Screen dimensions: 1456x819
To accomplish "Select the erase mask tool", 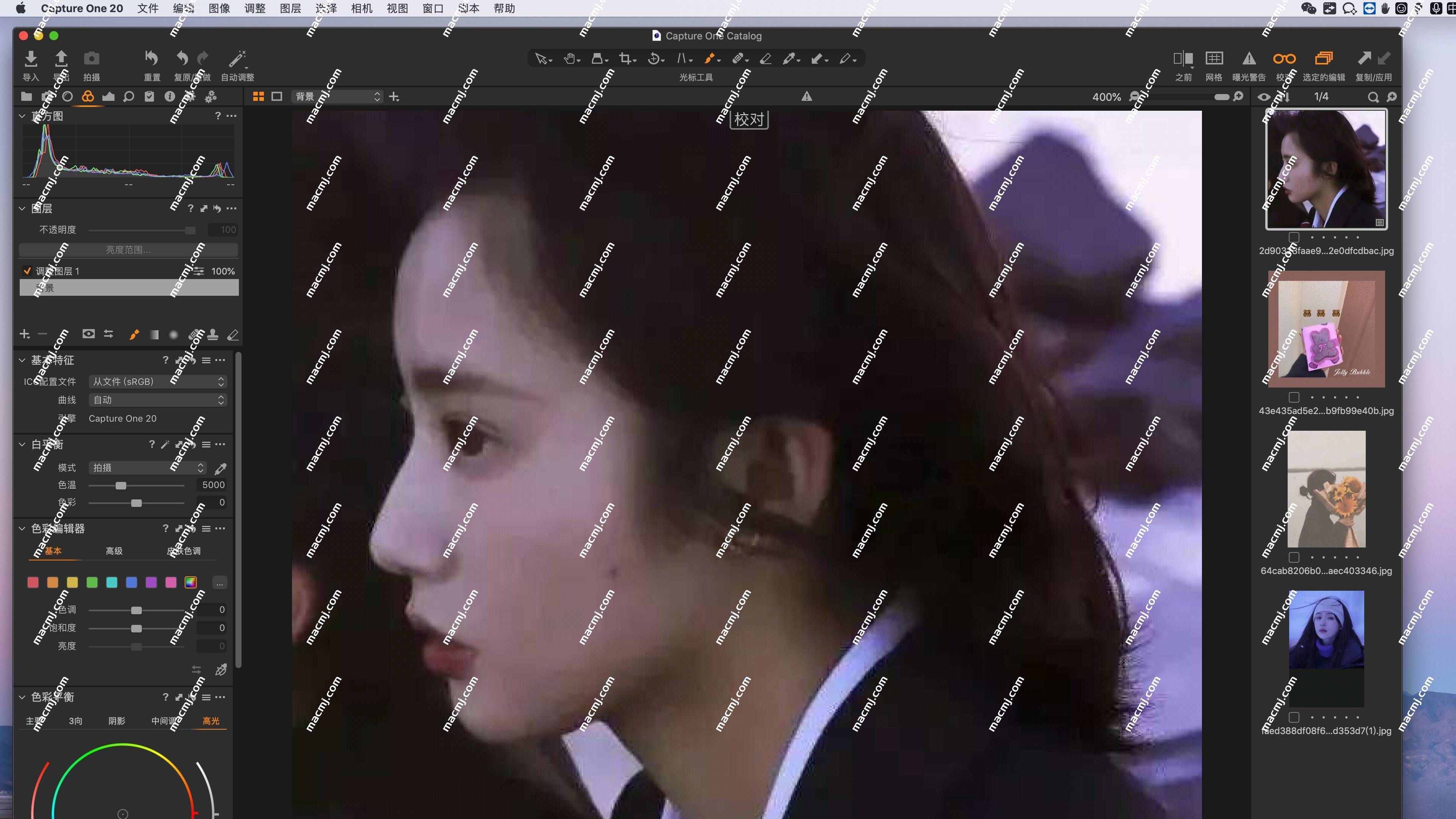I will tap(765, 59).
